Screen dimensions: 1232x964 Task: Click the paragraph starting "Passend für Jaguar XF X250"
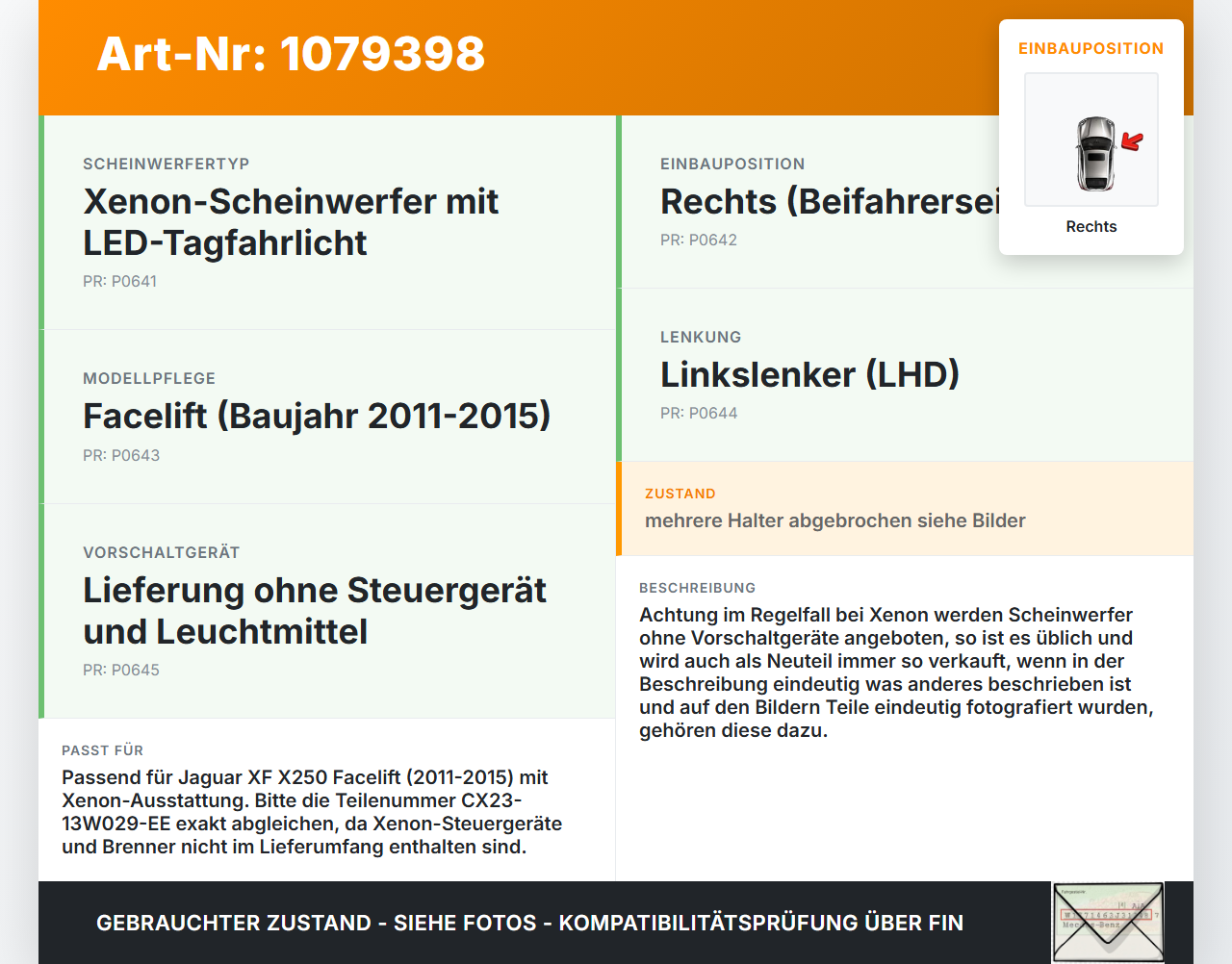312,812
